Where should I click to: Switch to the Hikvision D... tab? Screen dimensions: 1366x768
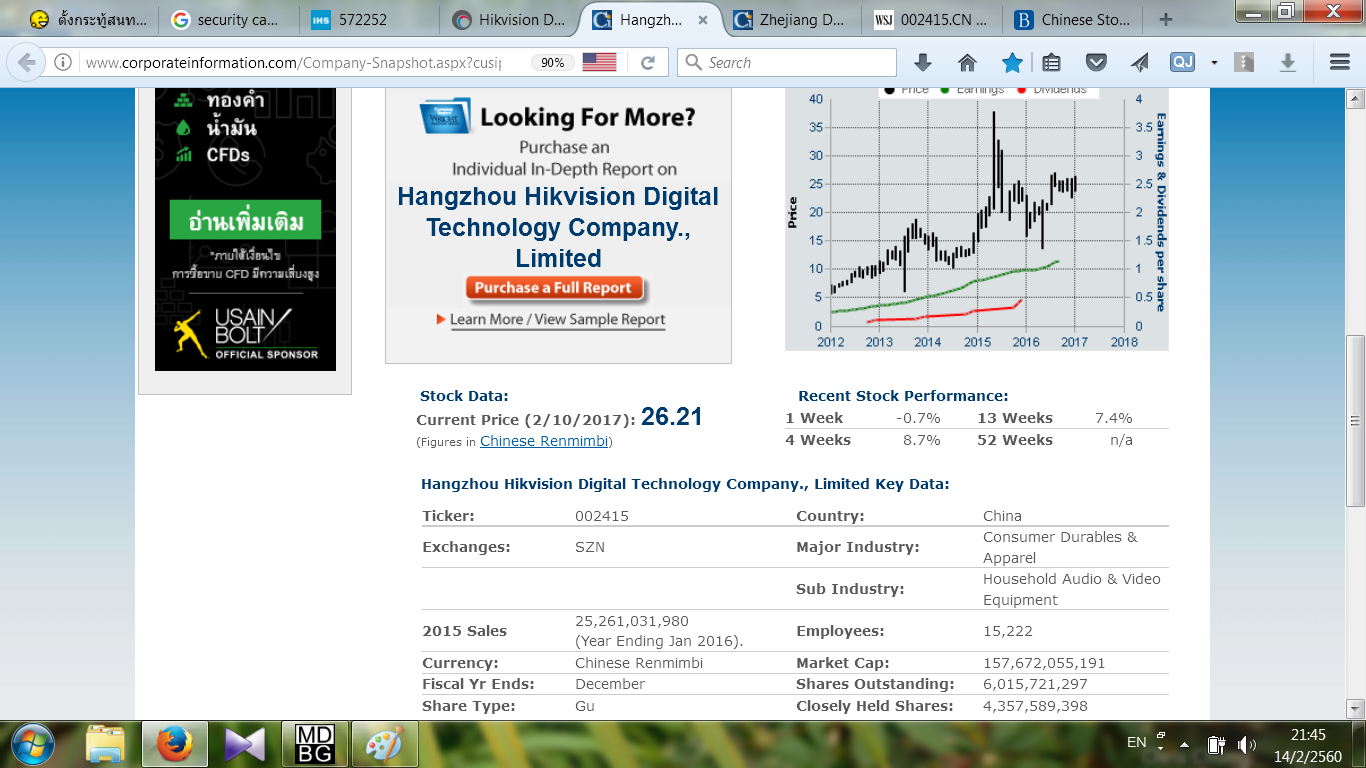(510, 19)
